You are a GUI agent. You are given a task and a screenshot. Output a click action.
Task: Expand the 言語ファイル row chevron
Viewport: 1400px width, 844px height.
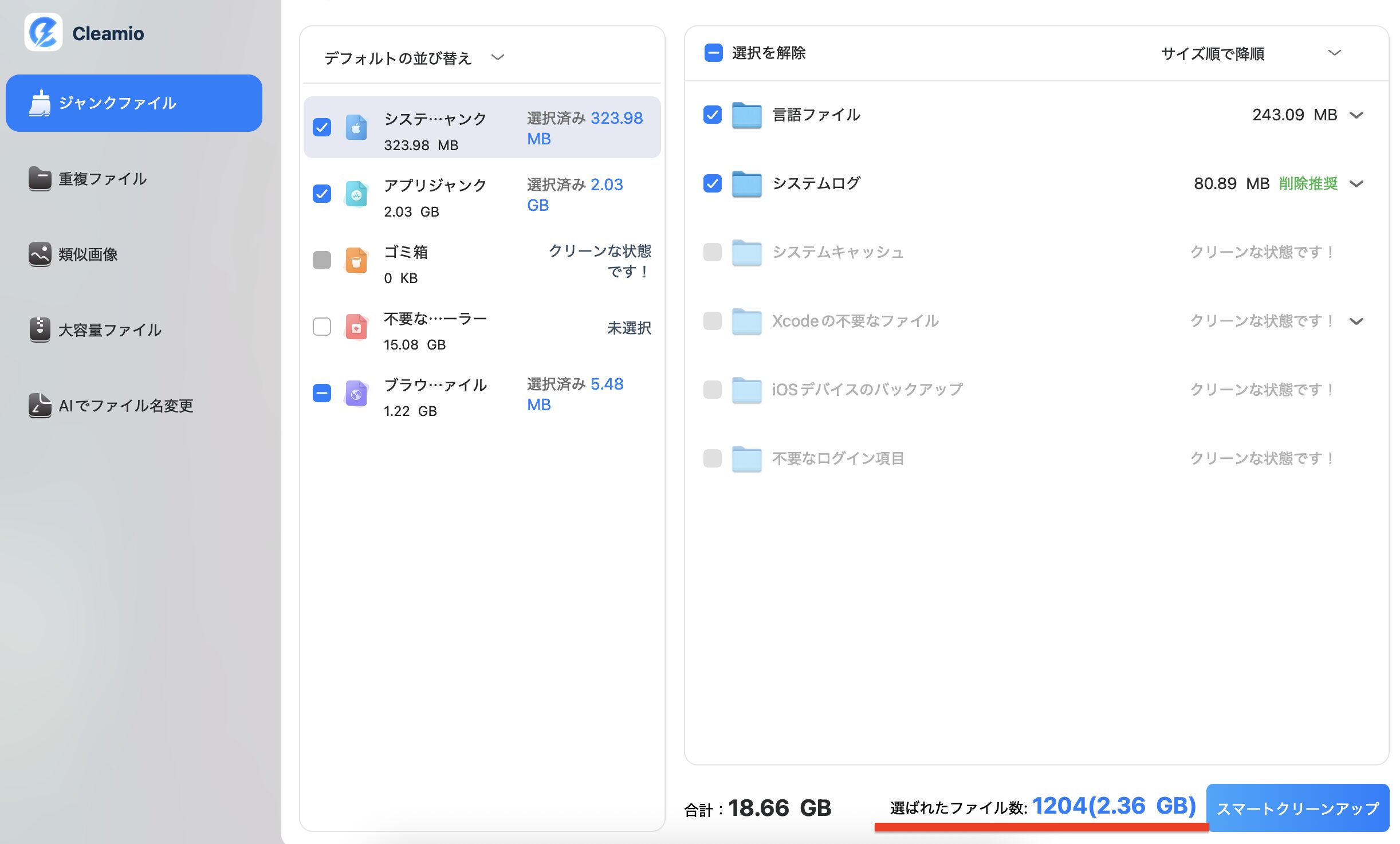(x=1356, y=115)
